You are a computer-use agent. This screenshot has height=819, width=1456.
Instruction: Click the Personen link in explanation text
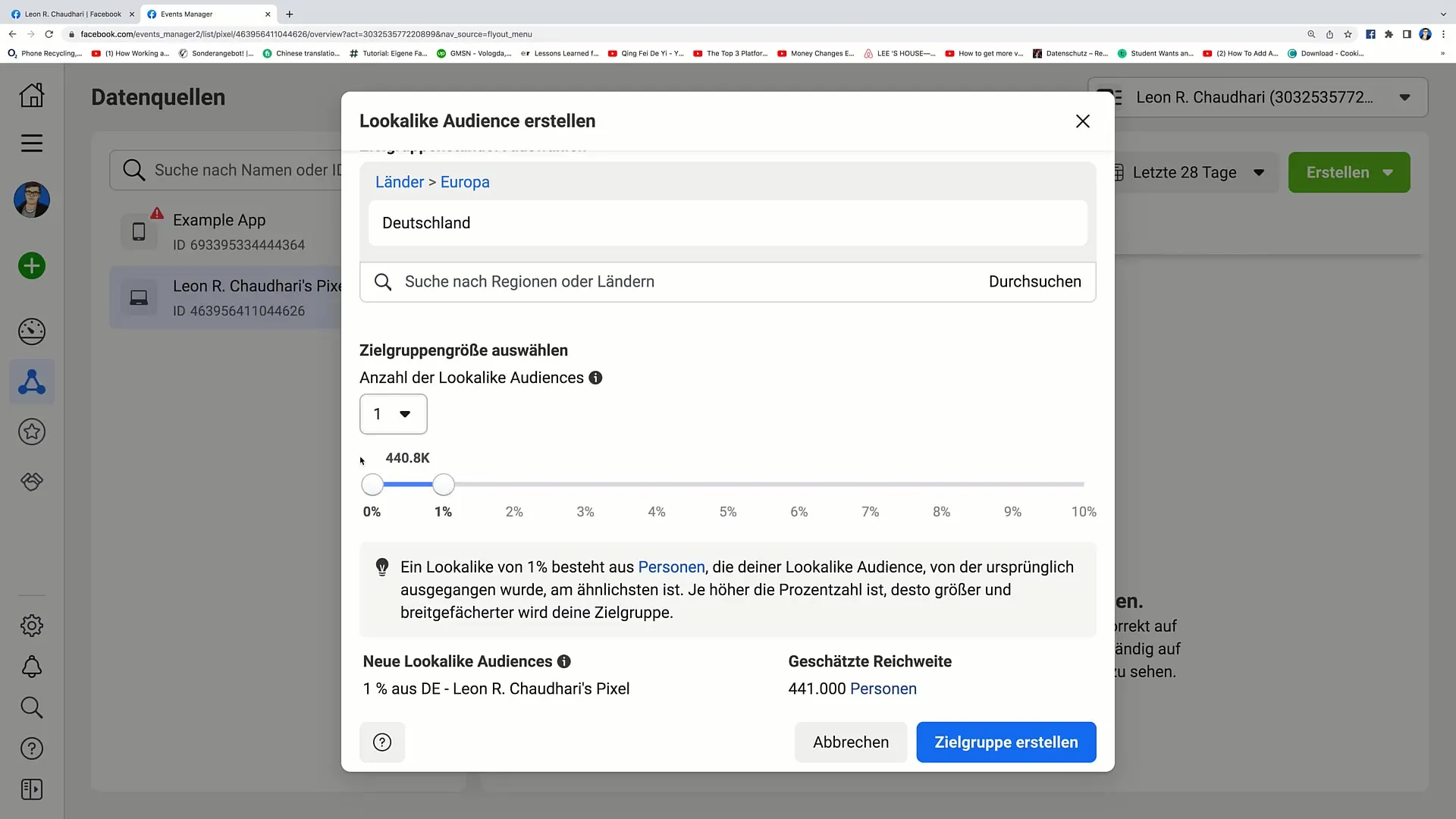pyautogui.click(x=671, y=567)
